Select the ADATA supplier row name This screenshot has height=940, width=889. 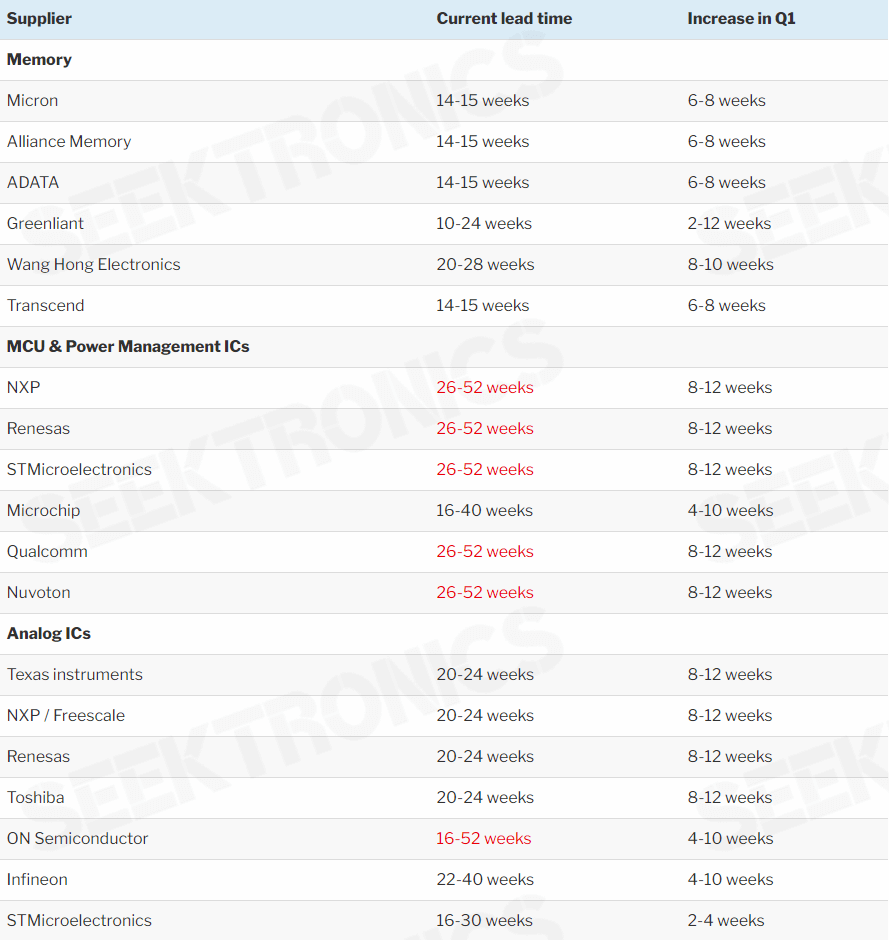pyautogui.click(x=33, y=182)
